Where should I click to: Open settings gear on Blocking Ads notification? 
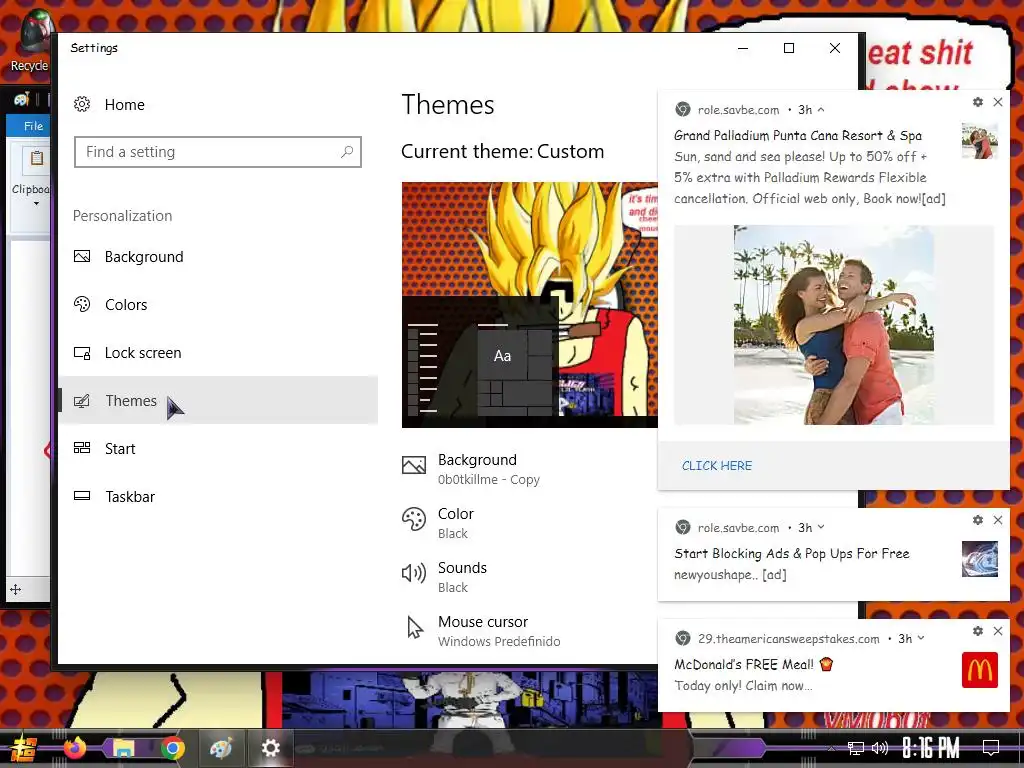978,520
